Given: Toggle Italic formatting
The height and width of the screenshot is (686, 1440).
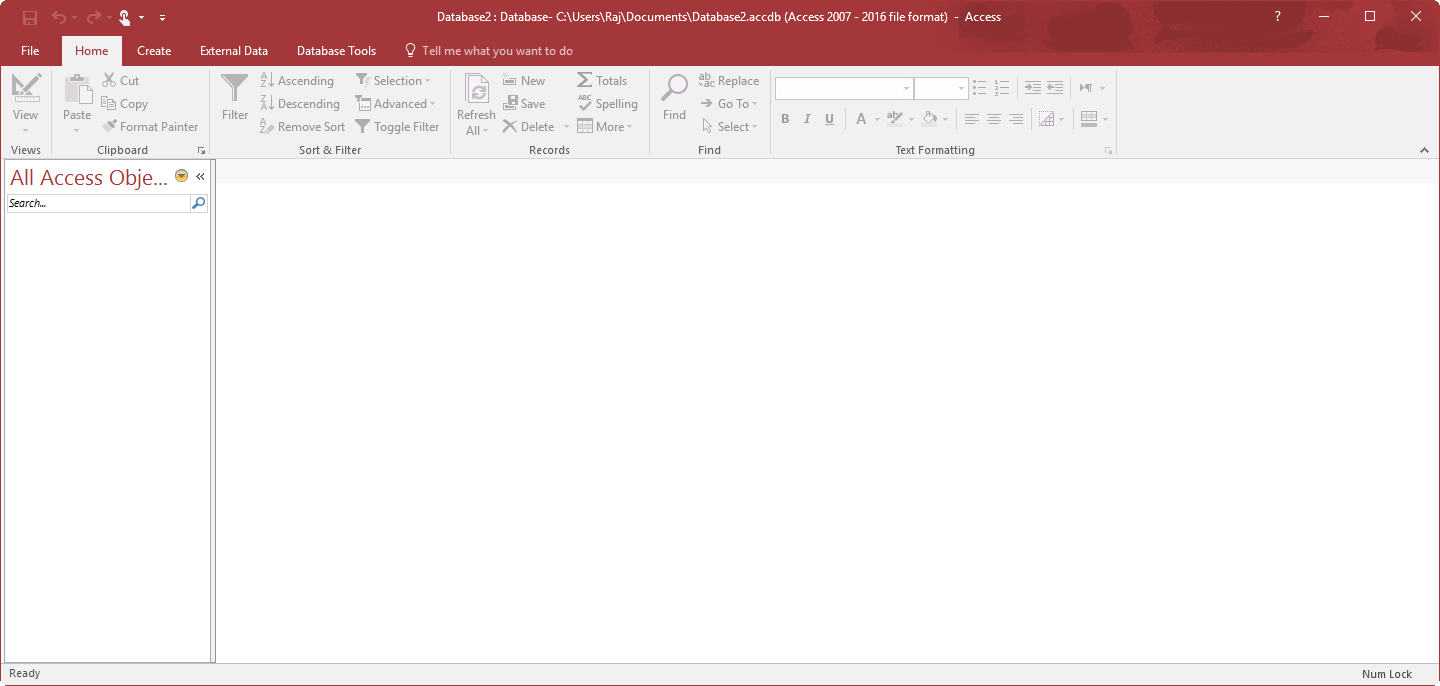Looking at the screenshot, I should pos(807,119).
